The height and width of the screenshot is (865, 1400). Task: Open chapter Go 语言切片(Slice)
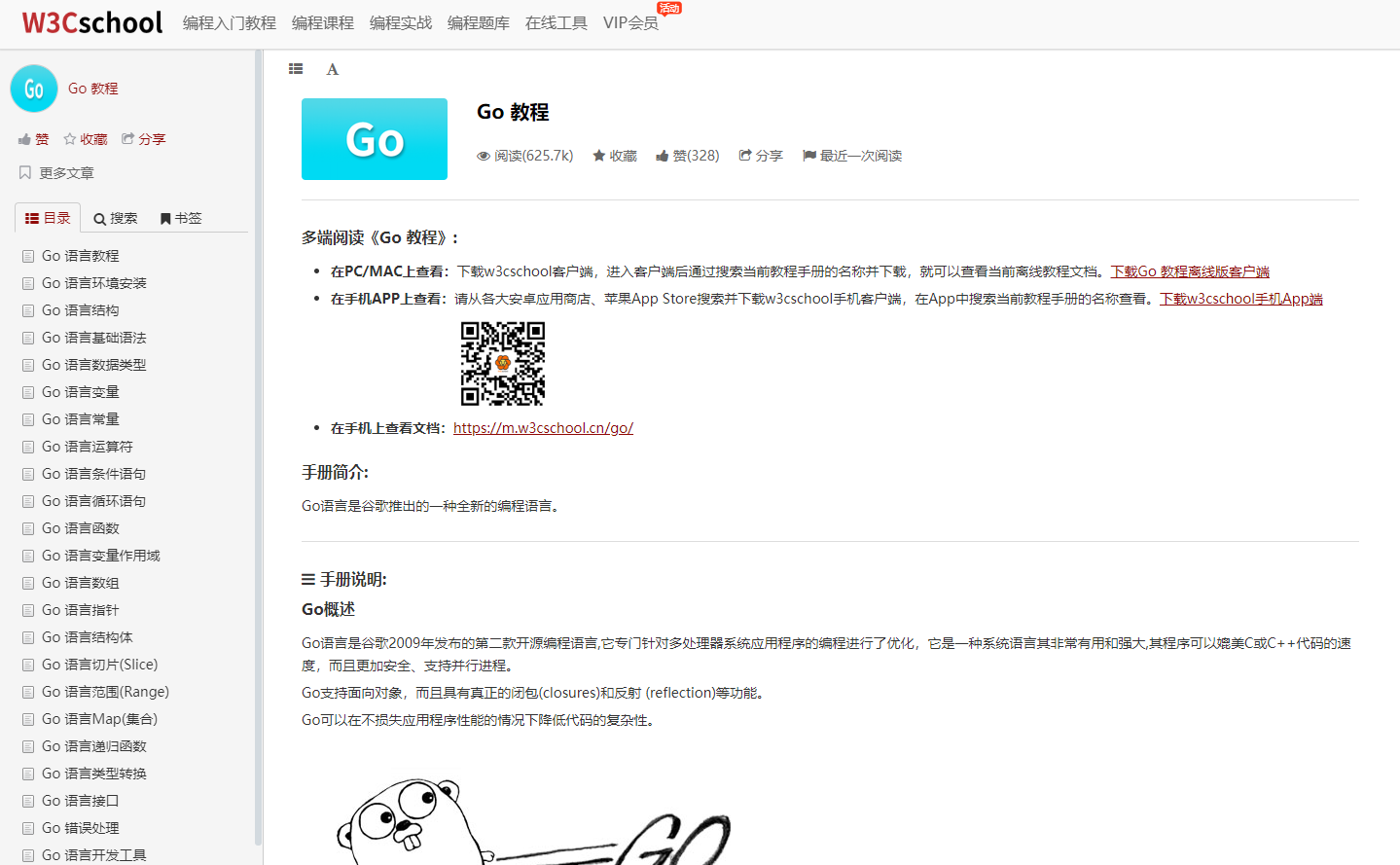coord(100,665)
